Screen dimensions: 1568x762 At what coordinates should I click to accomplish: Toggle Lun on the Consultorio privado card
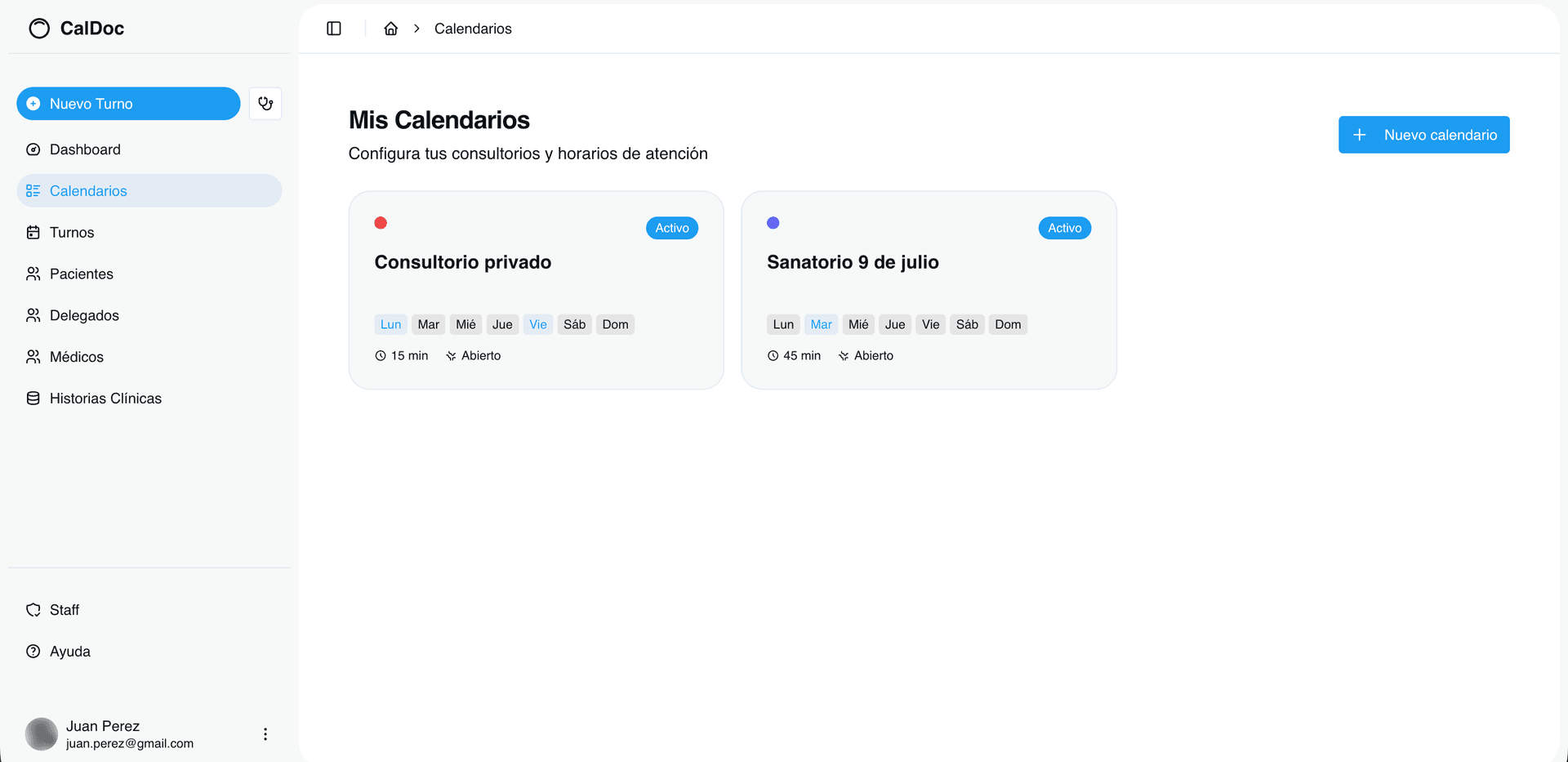pyautogui.click(x=390, y=324)
